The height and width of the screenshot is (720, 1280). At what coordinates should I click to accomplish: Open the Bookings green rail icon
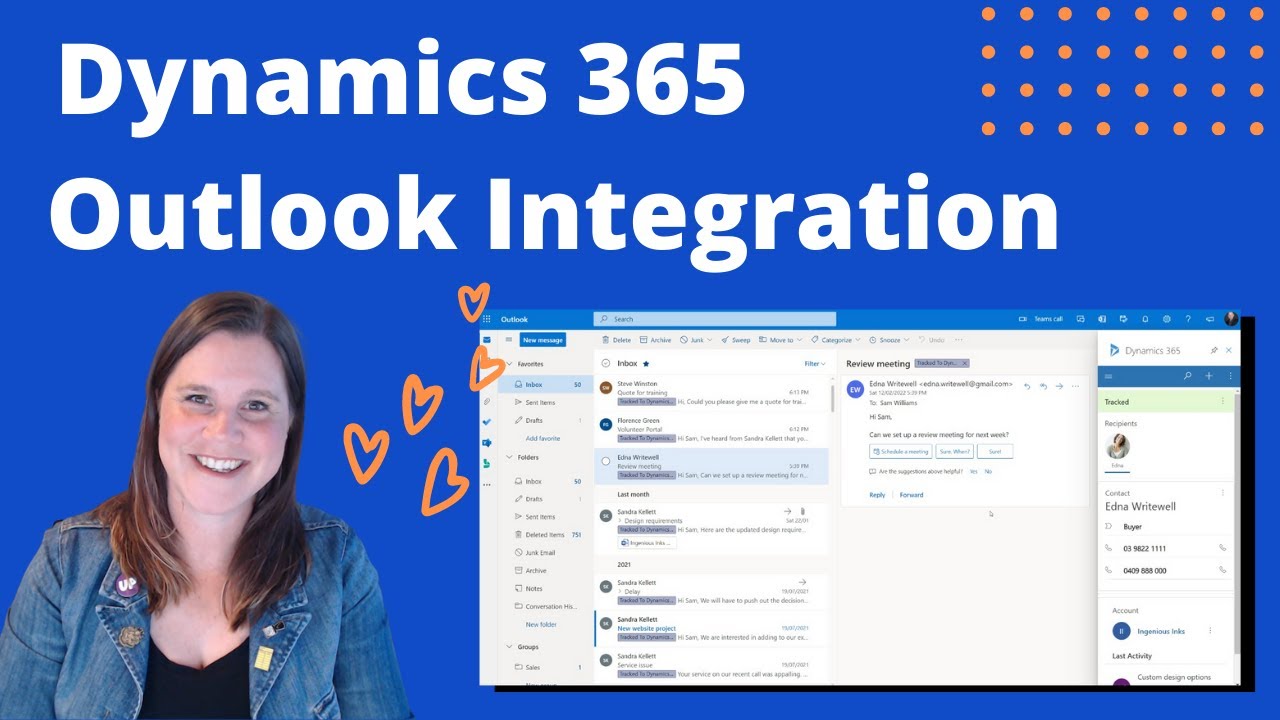pyautogui.click(x=487, y=463)
